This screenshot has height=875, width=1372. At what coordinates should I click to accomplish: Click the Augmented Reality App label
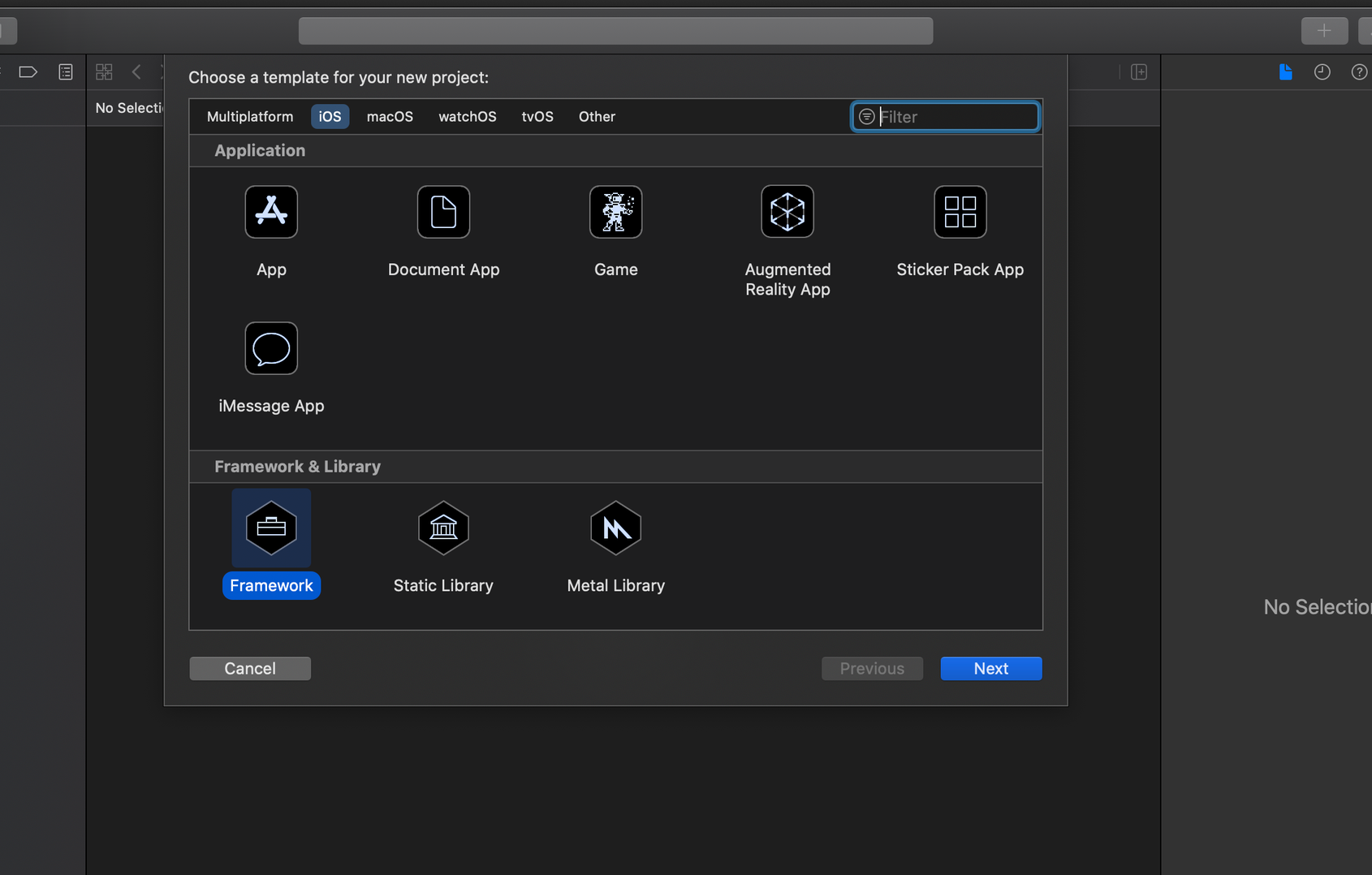click(787, 279)
